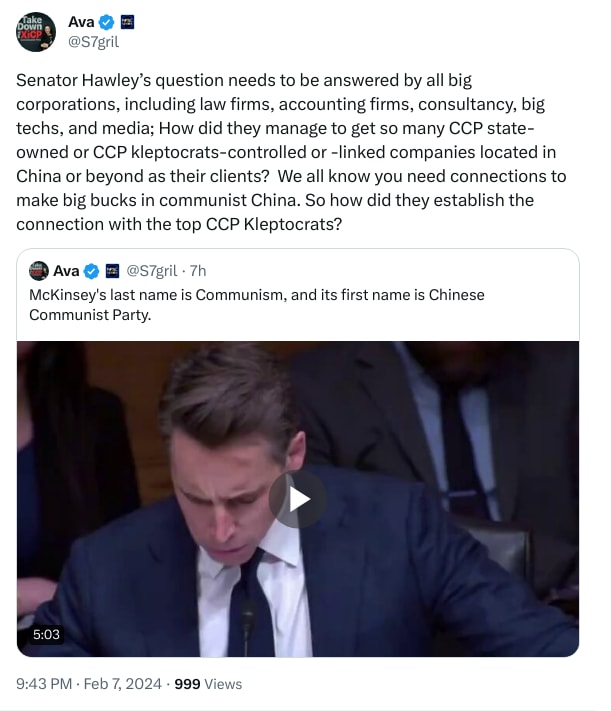Click the 5:03 video duration label

coord(46,634)
